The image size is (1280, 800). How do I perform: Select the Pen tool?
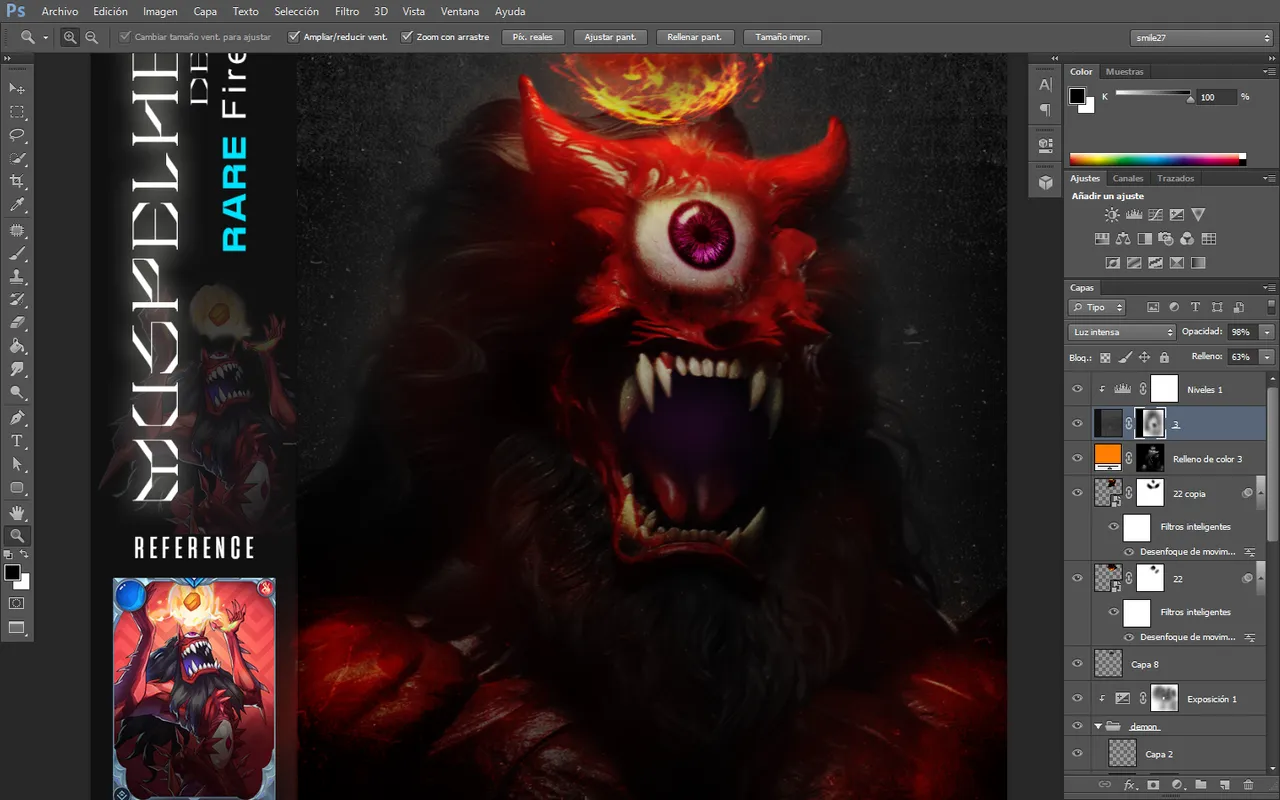(x=17, y=417)
